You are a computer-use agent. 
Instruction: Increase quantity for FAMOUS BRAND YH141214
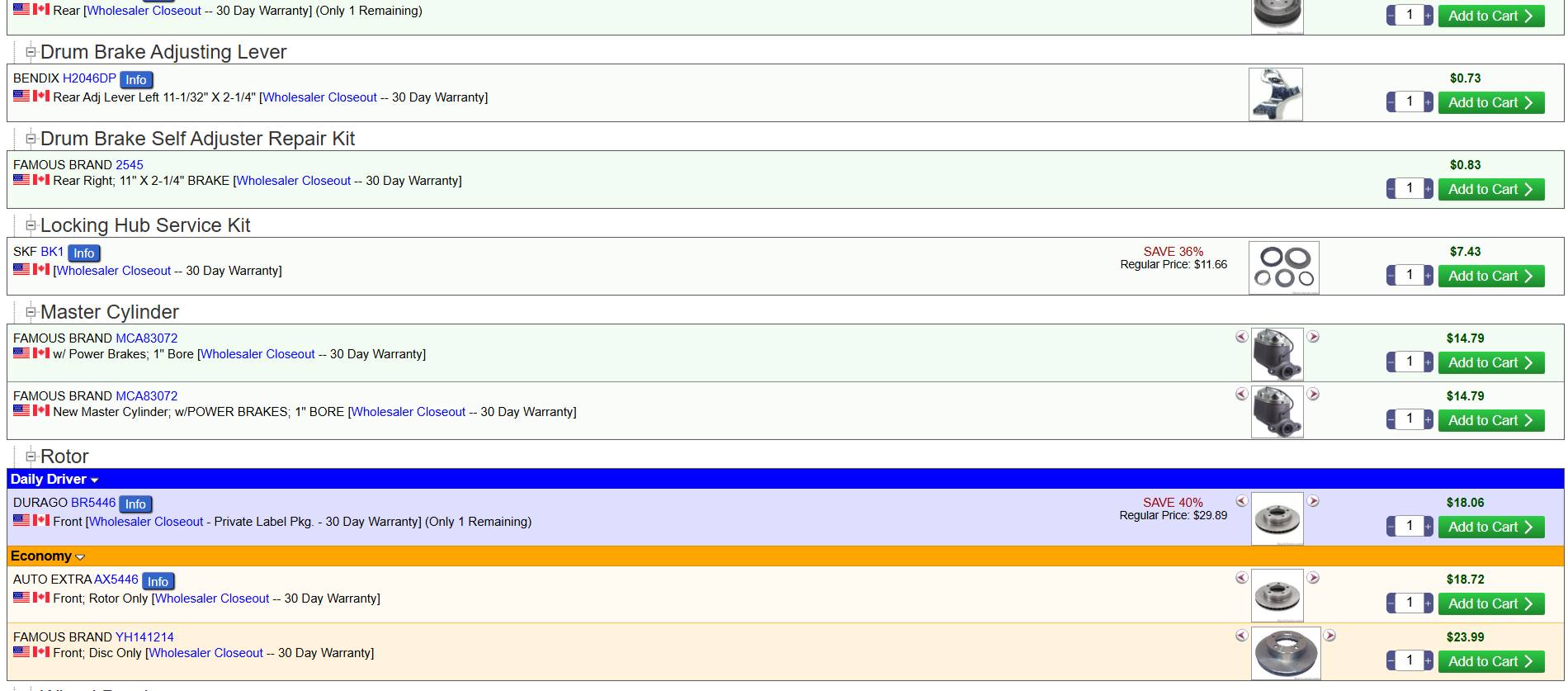(1429, 661)
